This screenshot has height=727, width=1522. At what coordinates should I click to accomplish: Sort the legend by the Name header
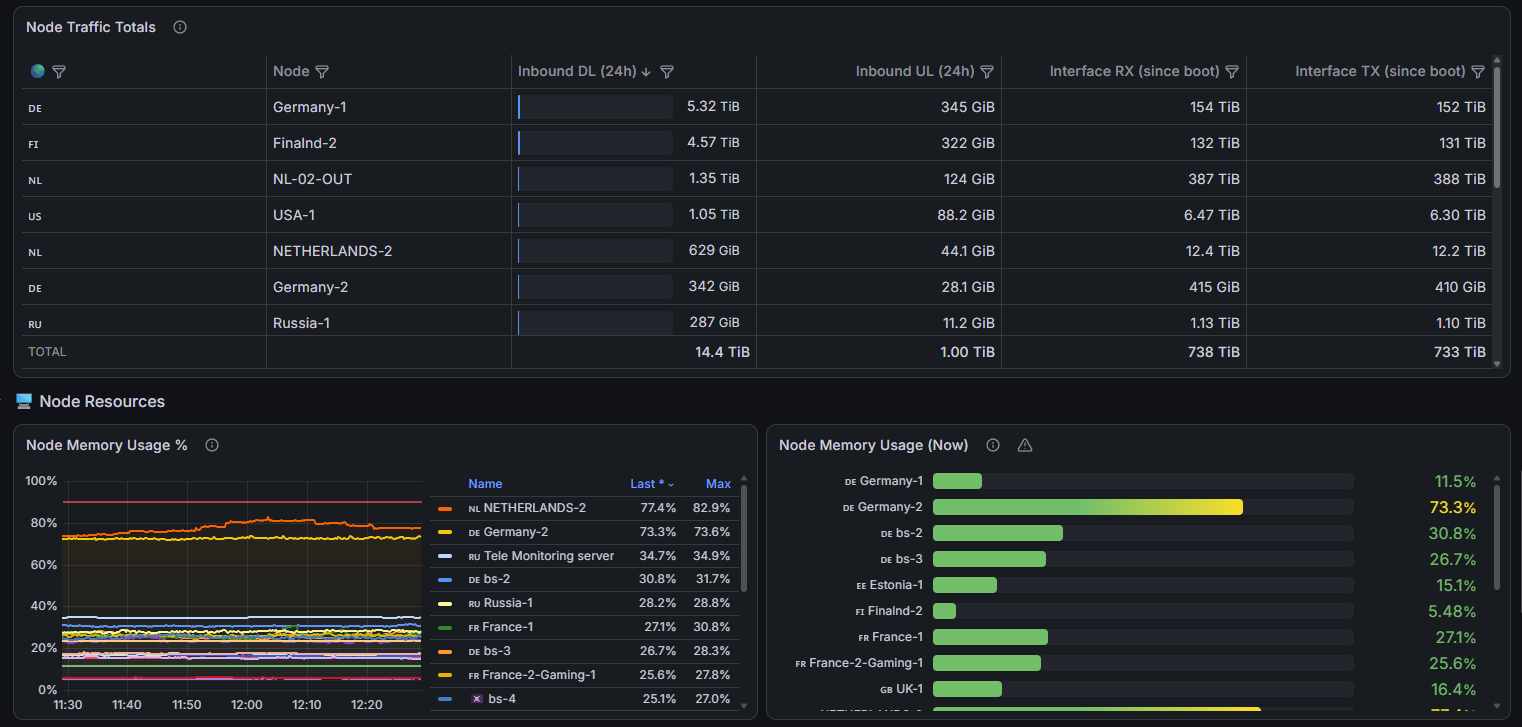point(485,484)
